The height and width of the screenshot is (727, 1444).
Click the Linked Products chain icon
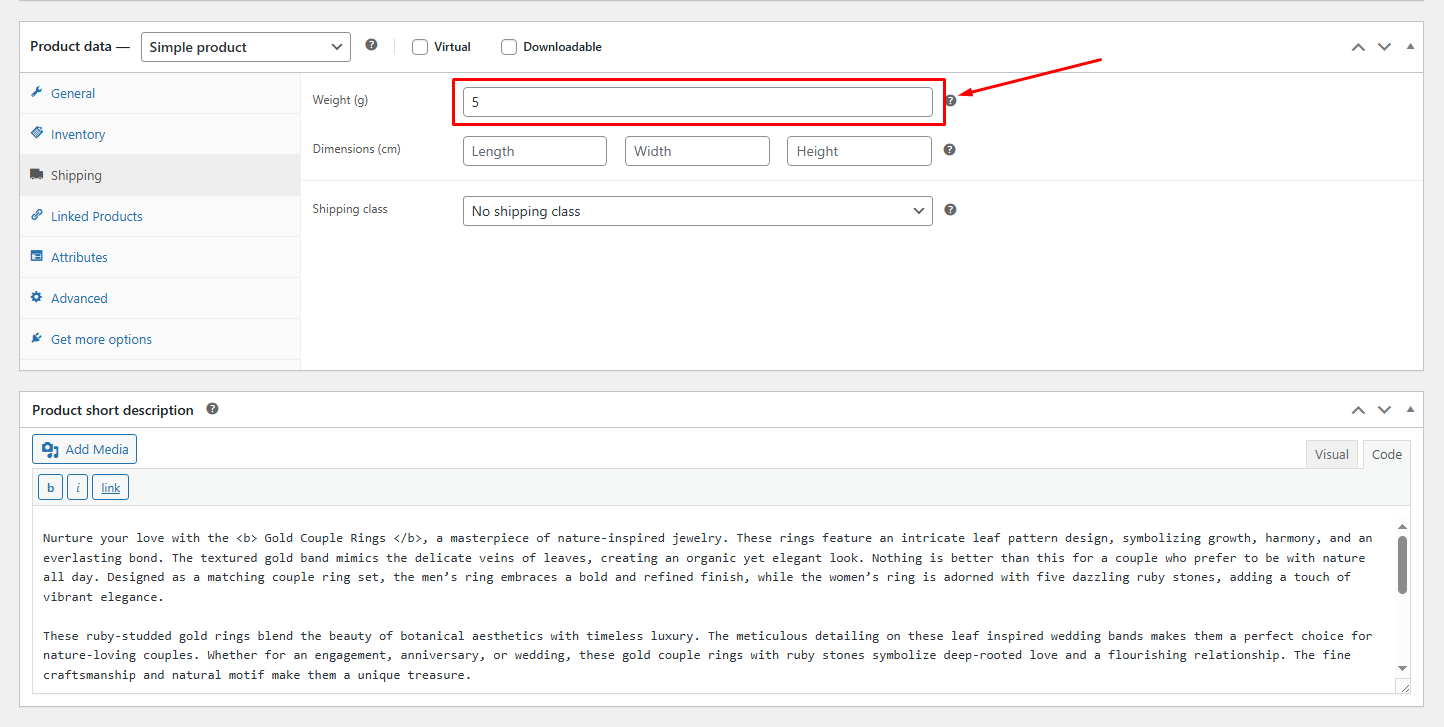click(x=37, y=215)
